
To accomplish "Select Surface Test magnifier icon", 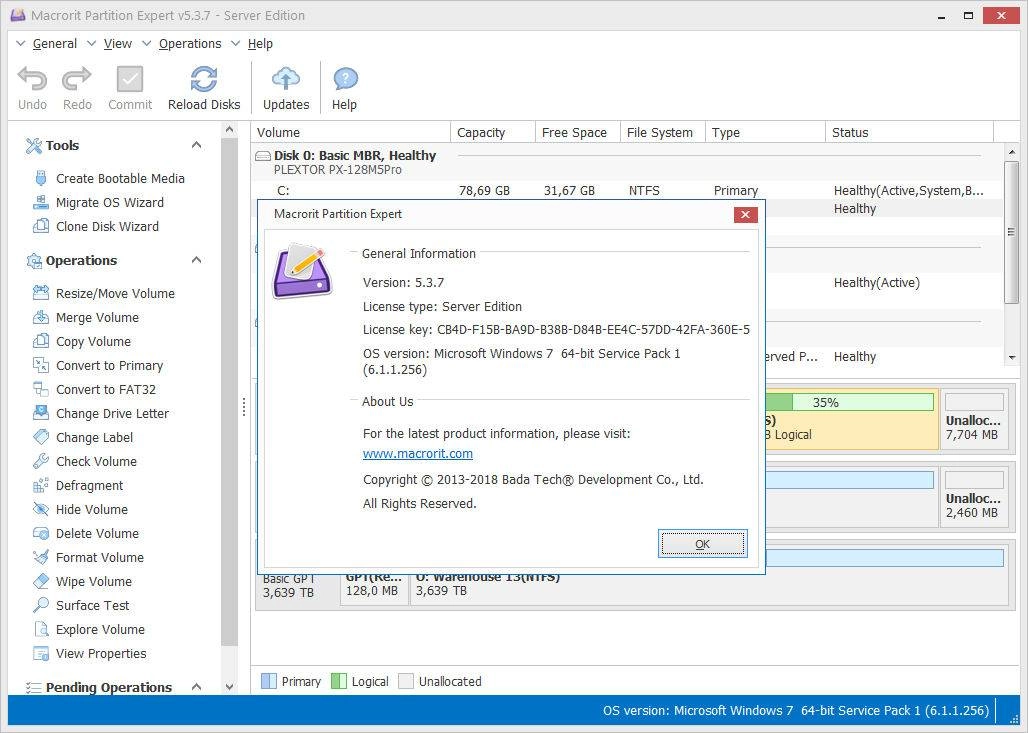I will pos(41,605).
